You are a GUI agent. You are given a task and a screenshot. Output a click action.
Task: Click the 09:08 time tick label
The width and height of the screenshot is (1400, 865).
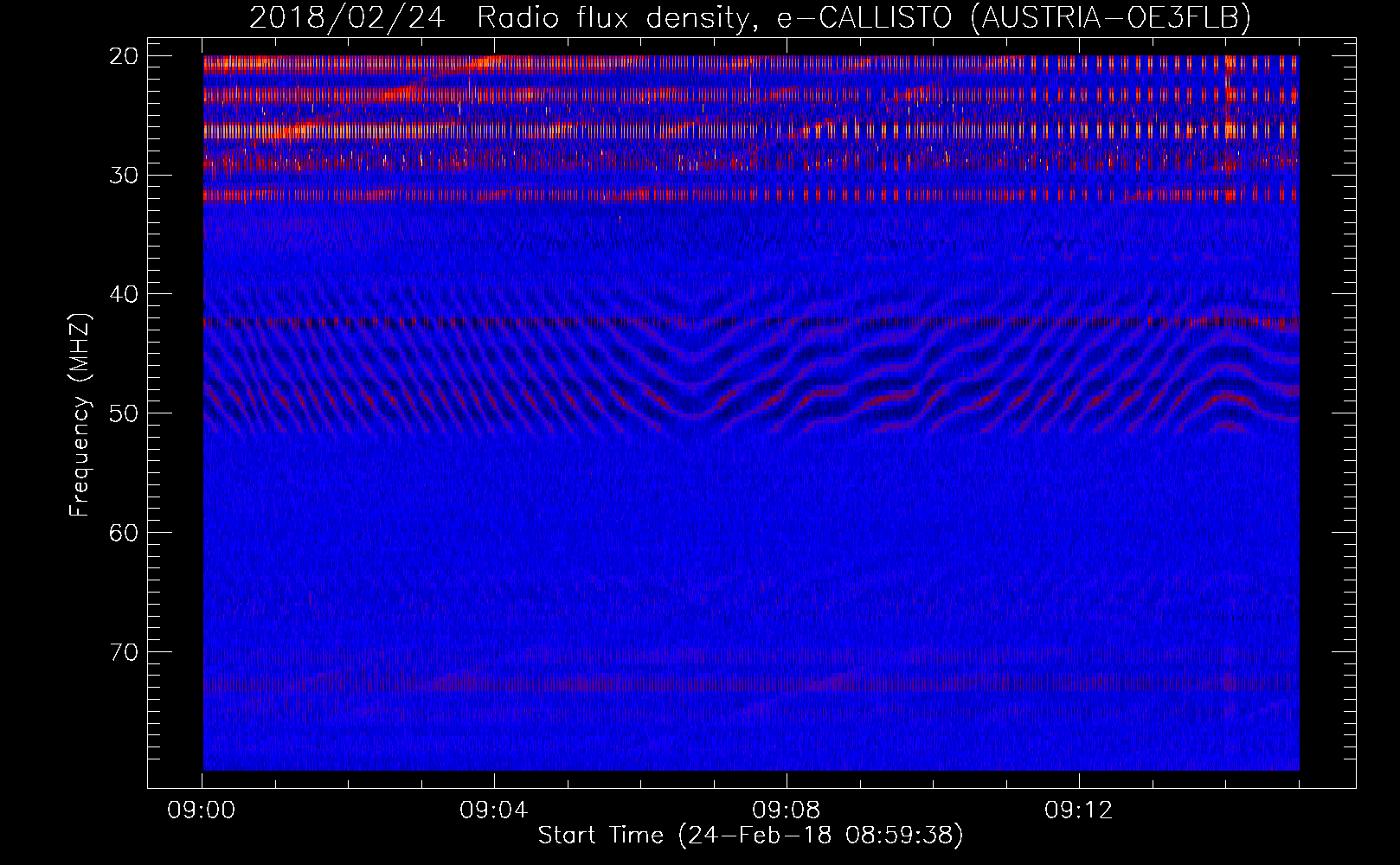point(787,811)
